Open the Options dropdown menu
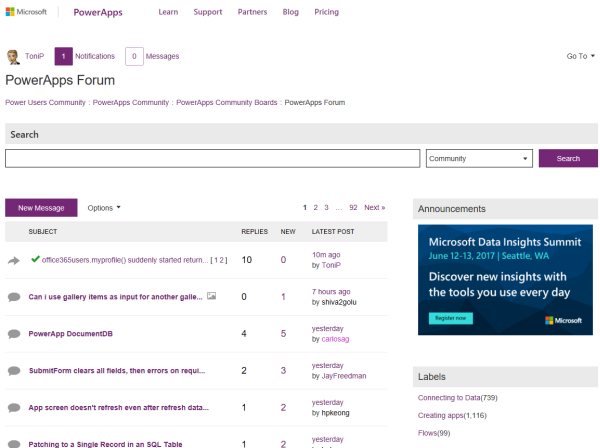600x448 pixels. [x=104, y=208]
